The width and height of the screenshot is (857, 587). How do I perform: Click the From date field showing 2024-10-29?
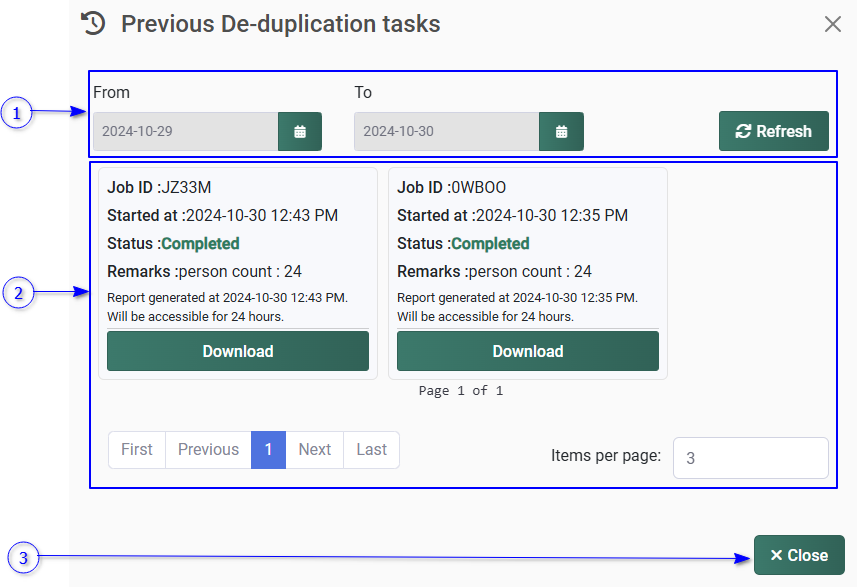(185, 131)
